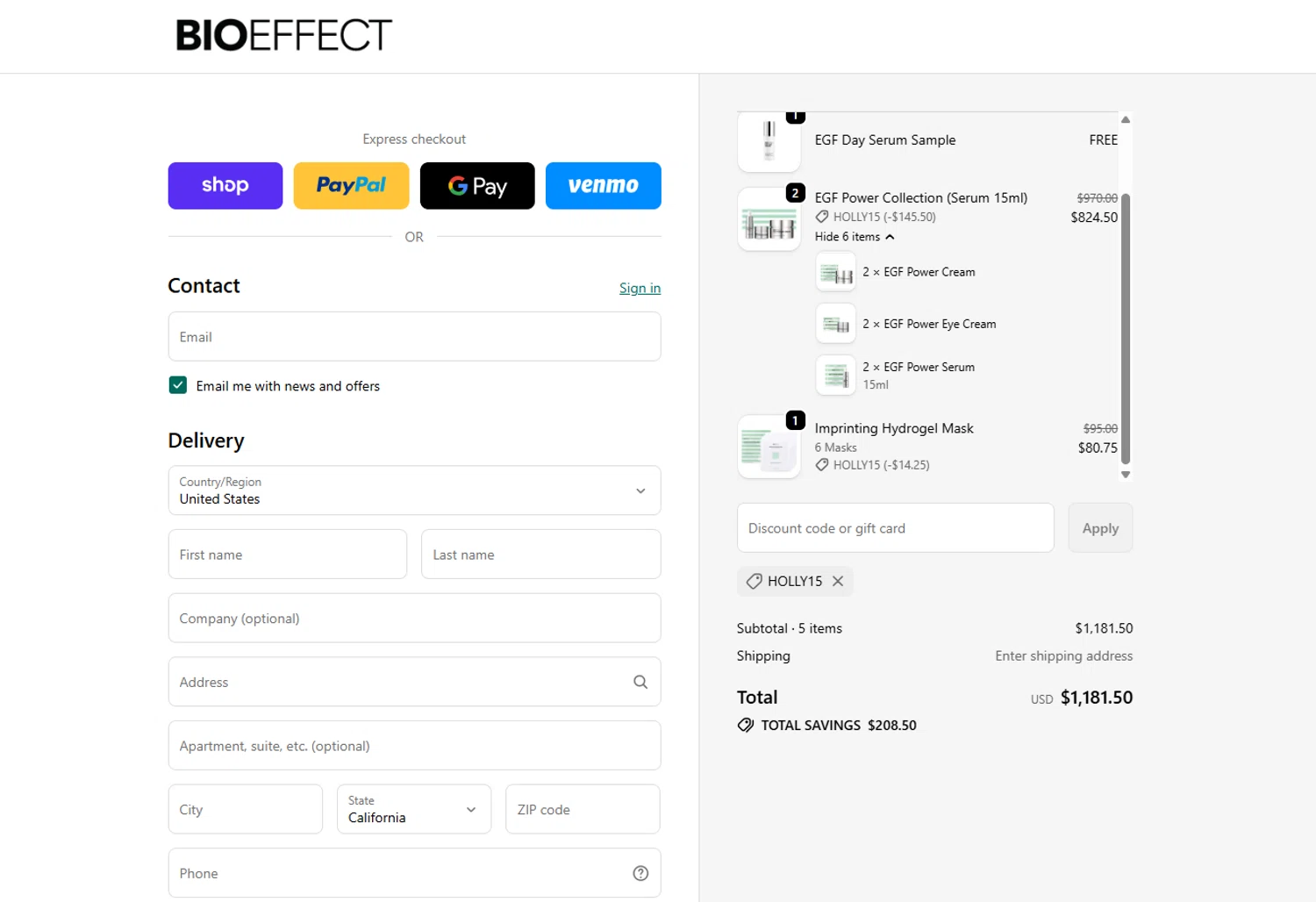Select the $824.50 discounted price
The height and width of the screenshot is (902, 1316).
pyautogui.click(x=1094, y=217)
